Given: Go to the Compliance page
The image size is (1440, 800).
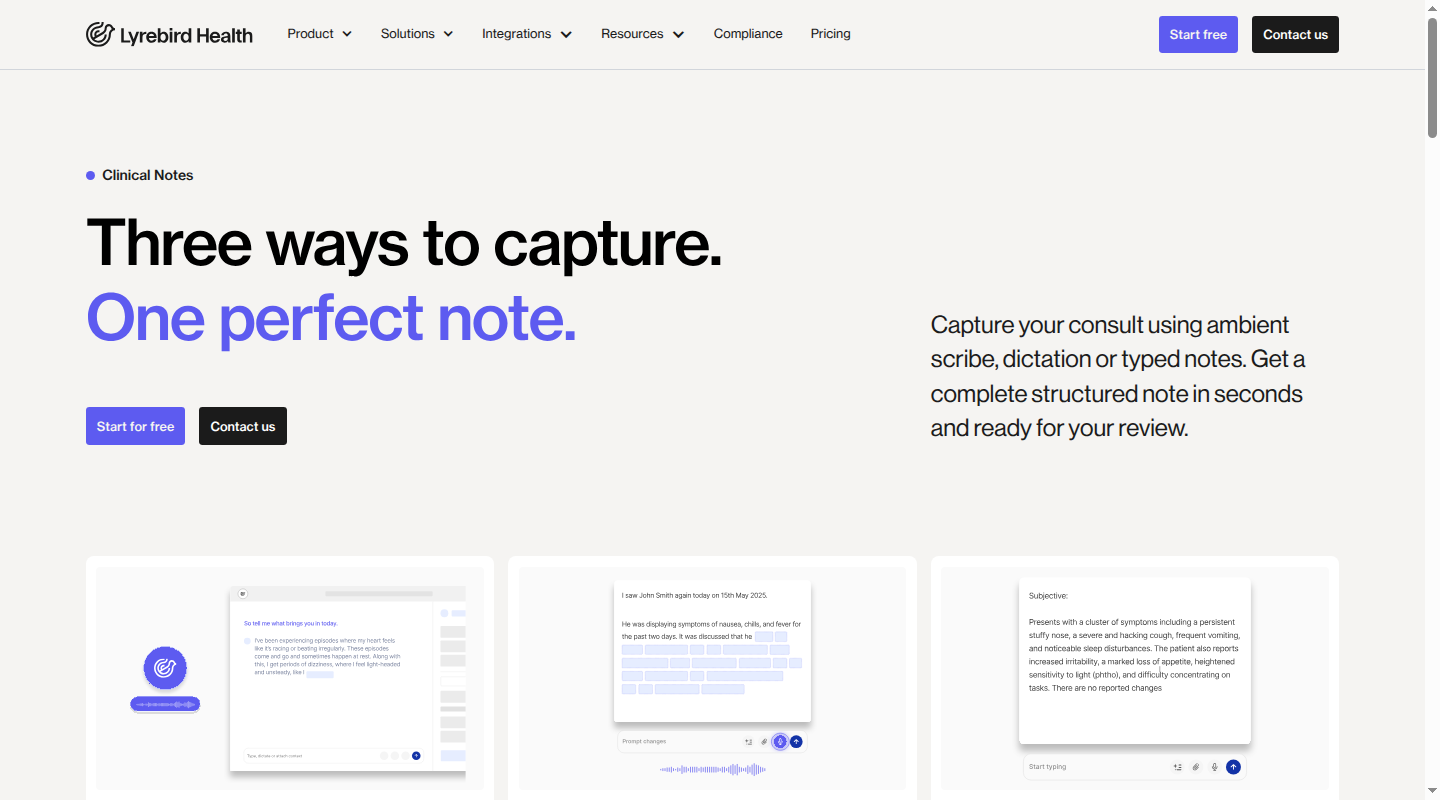Looking at the screenshot, I should (x=748, y=34).
